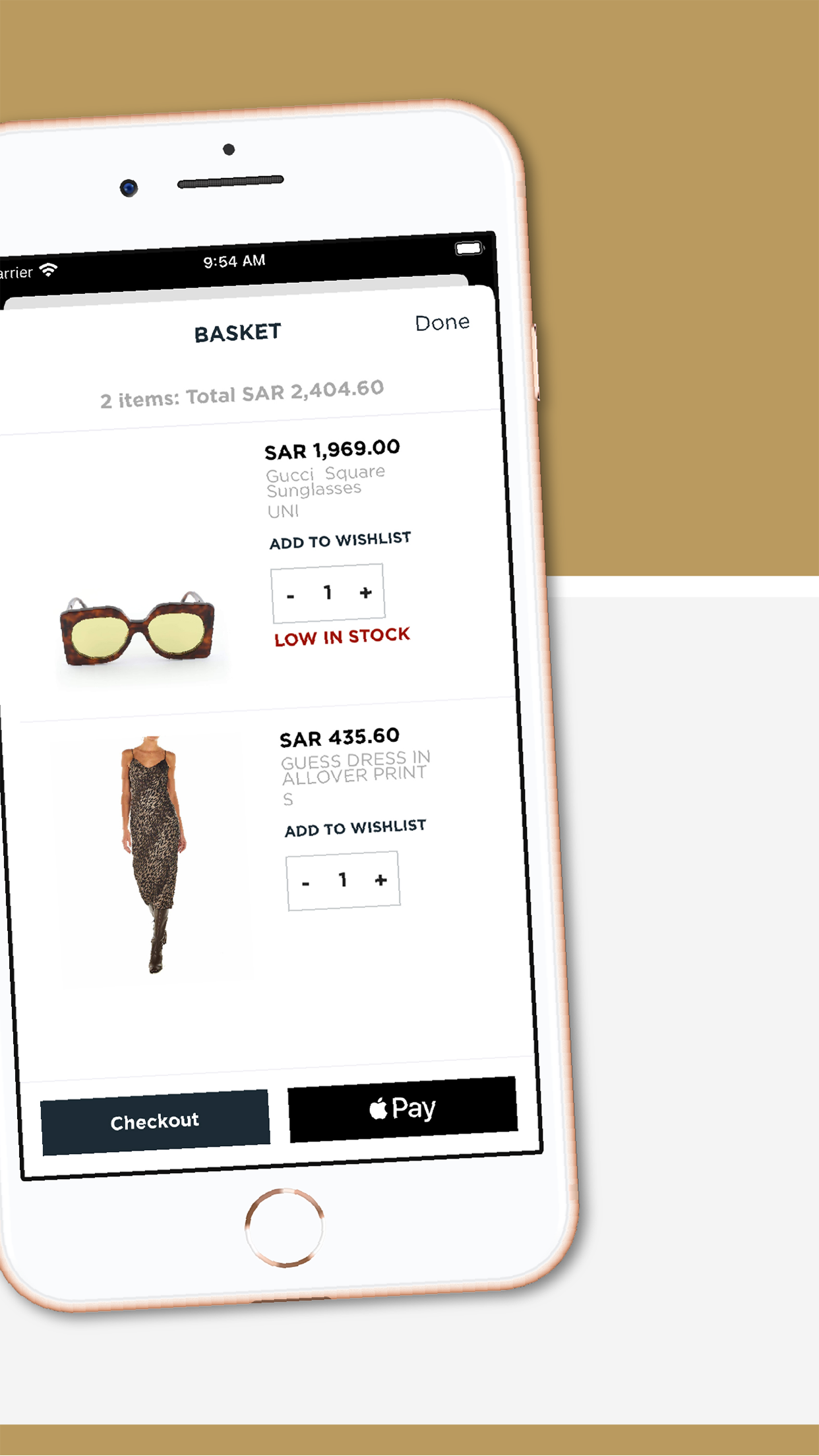Decrease Gucci sunglasses quantity with minus
Image resolution: width=819 pixels, height=1456 pixels.
290,595
